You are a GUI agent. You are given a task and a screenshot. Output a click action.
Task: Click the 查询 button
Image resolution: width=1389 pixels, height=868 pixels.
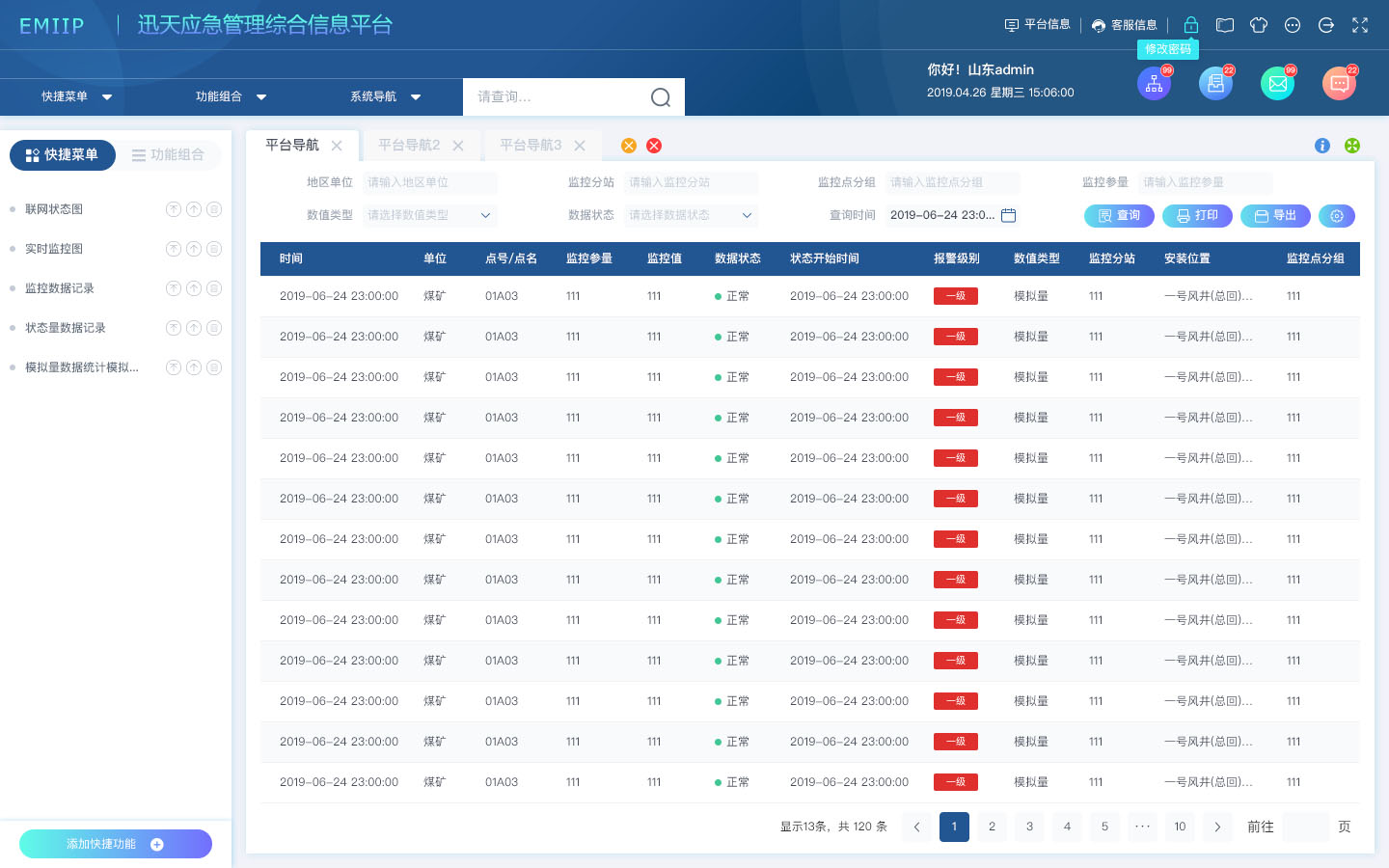point(1119,216)
